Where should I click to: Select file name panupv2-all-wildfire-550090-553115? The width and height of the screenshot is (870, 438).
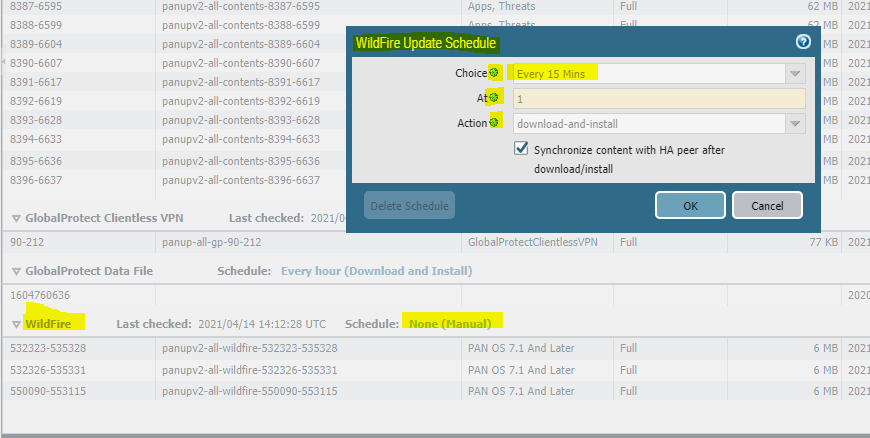click(x=250, y=391)
